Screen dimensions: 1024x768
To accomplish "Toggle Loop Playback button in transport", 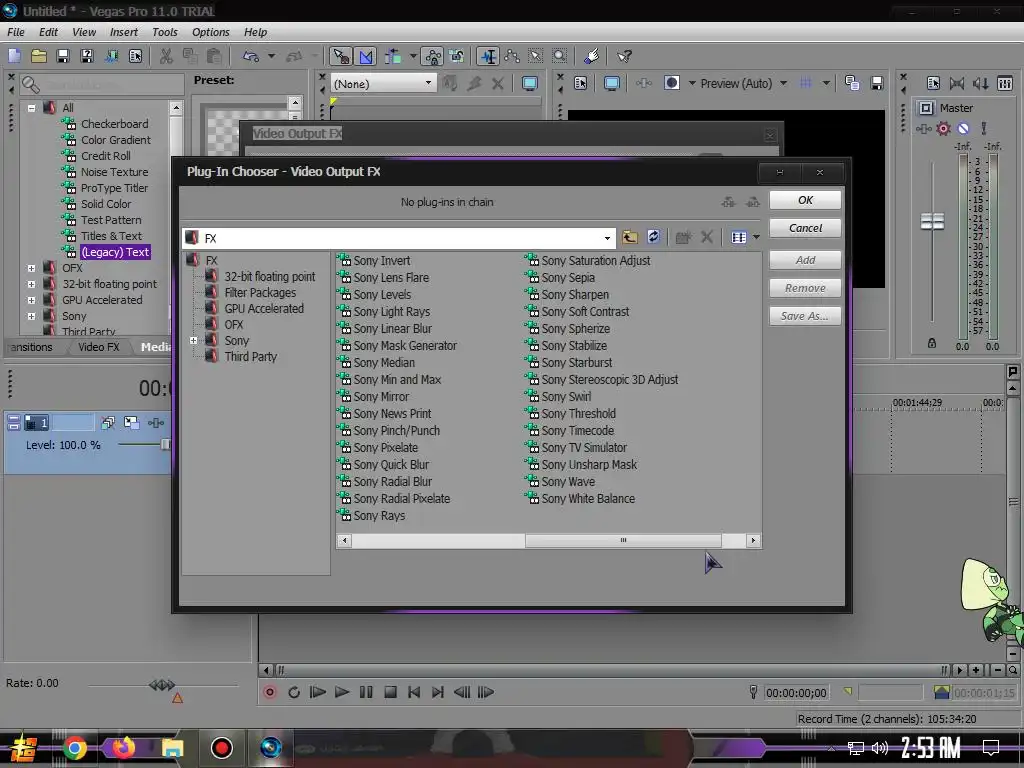I will pyautogui.click(x=293, y=692).
